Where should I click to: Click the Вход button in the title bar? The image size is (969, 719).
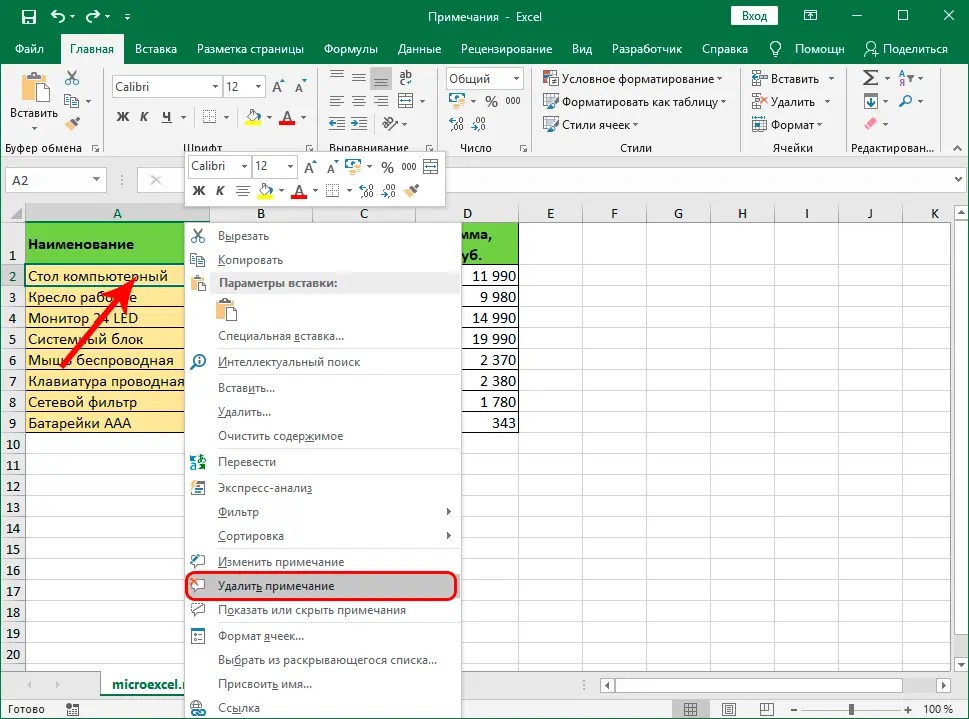coord(754,16)
